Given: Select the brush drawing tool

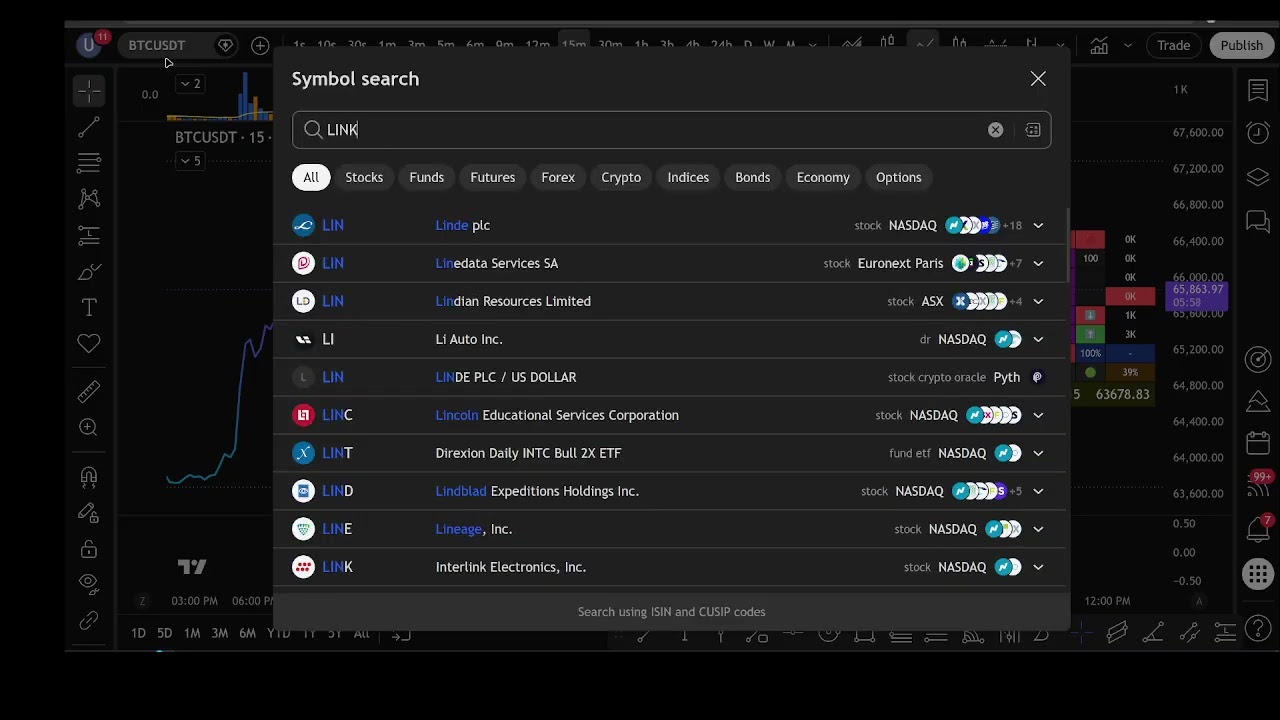Looking at the screenshot, I should [89, 272].
